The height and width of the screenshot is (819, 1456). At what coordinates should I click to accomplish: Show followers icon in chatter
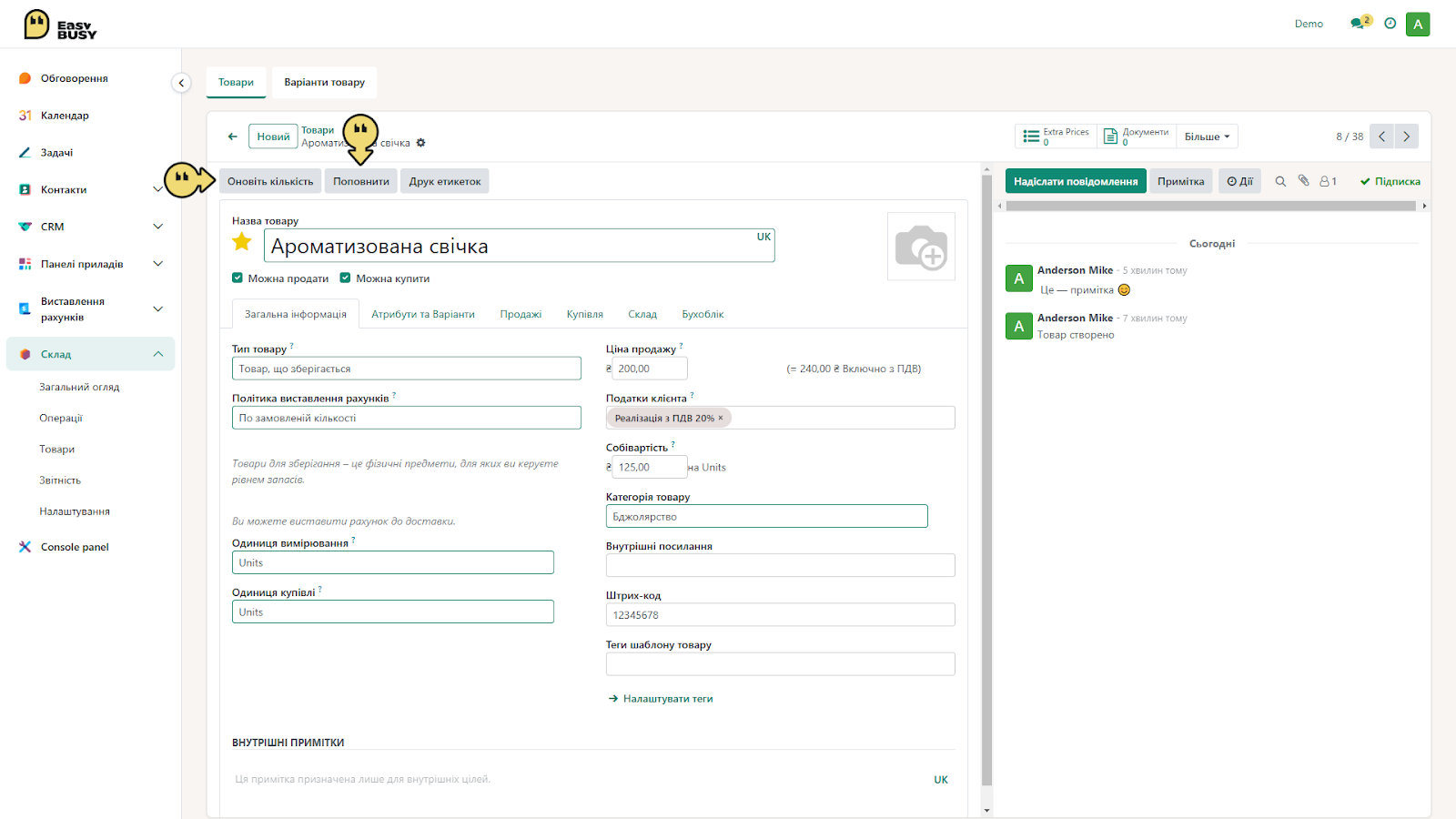[1328, 181]
